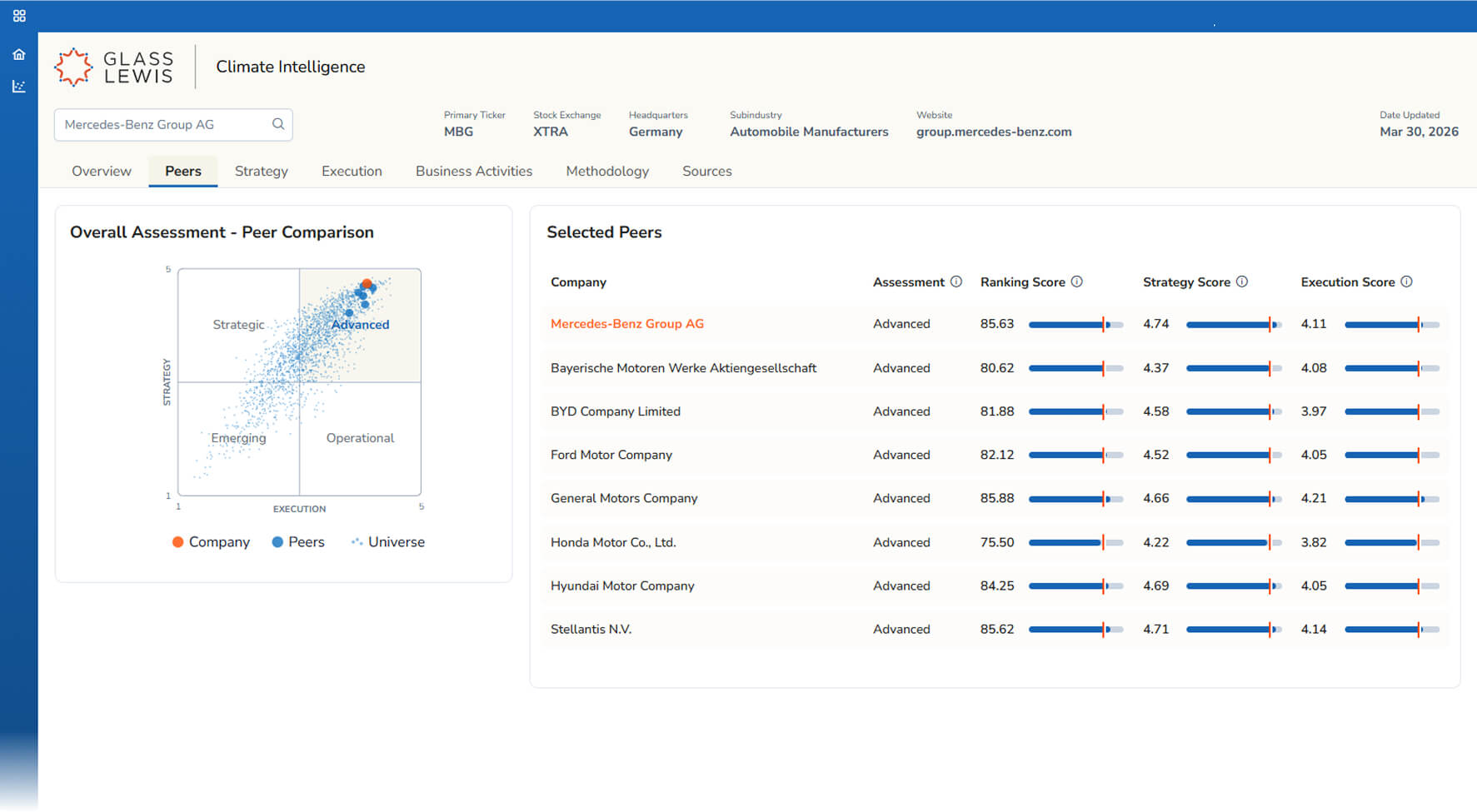
Task: Open the Methodology tab
Action: click(607, 171)
